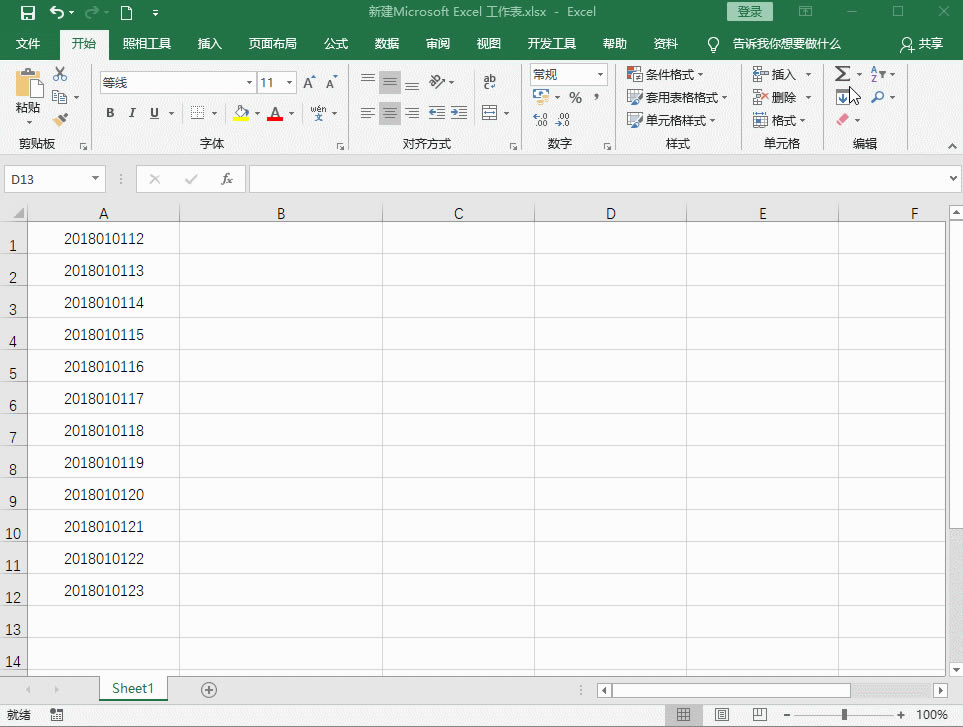Pick a fill color from the highlight swatch
The image size is (963, 727).
pos(240,113)
